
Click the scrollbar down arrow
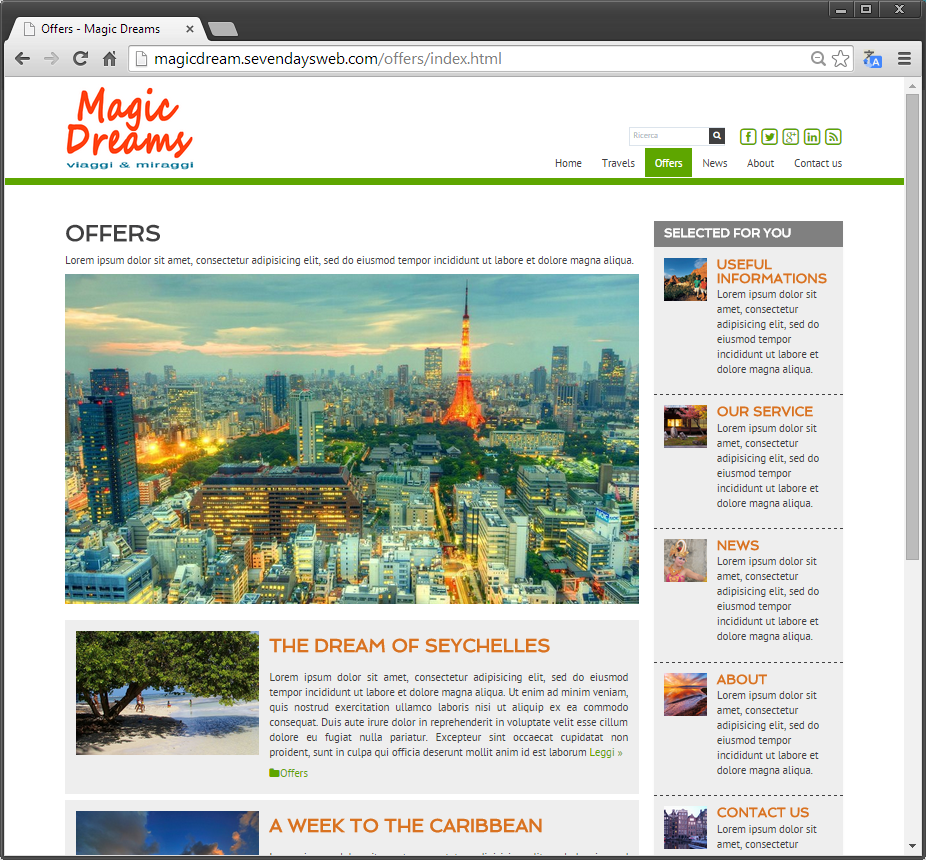(912, 848)
